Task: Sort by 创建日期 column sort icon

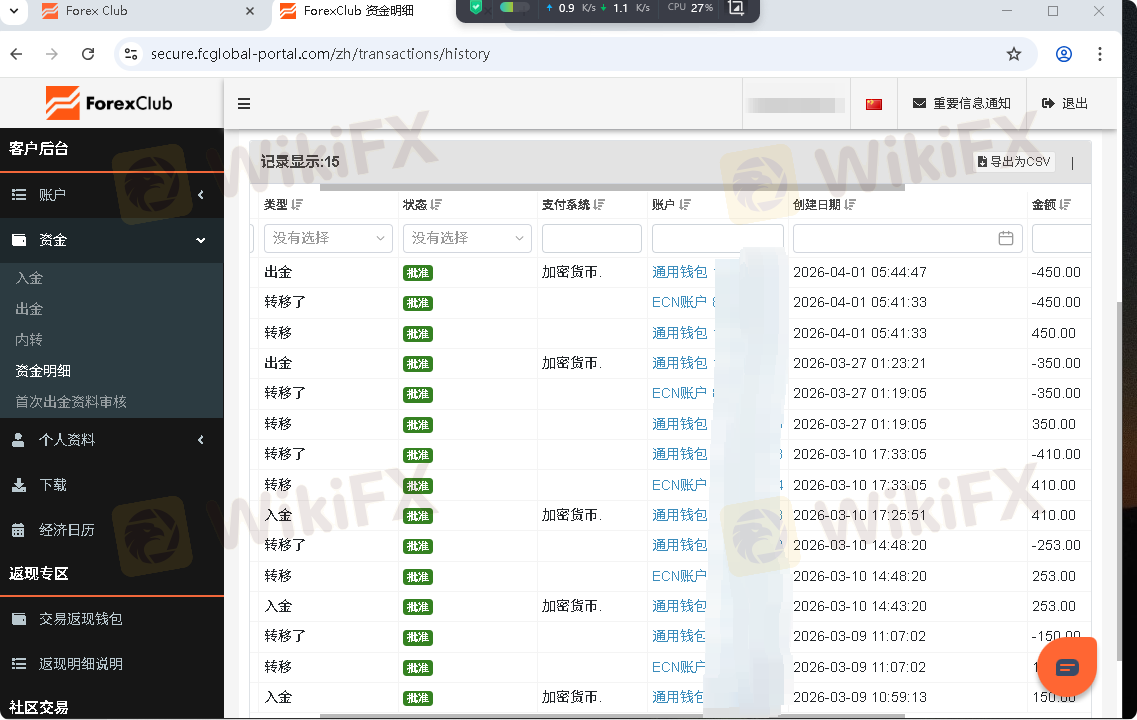Action: coord(850,205)
